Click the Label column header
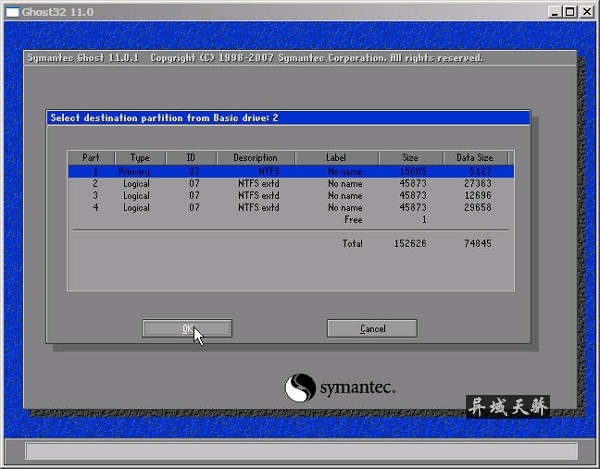Screen dimensions: 600x469 click(336, 158)
